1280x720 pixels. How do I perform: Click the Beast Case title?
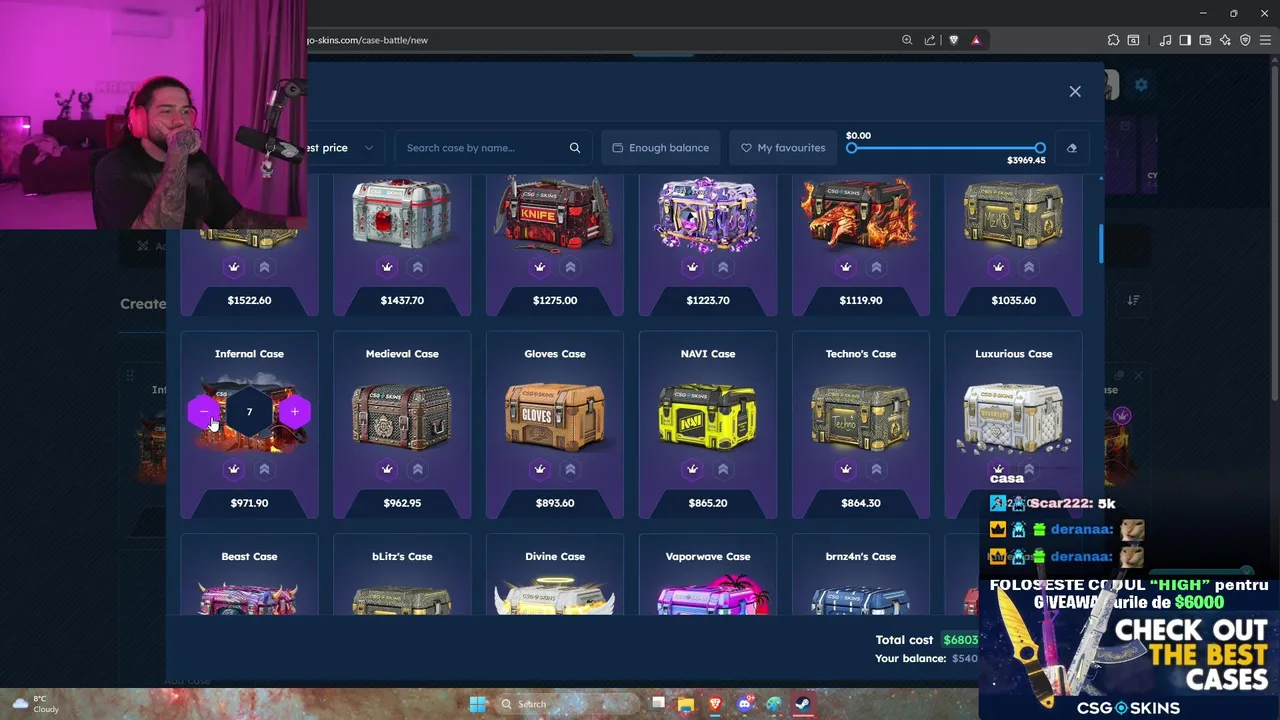point(249,557)
